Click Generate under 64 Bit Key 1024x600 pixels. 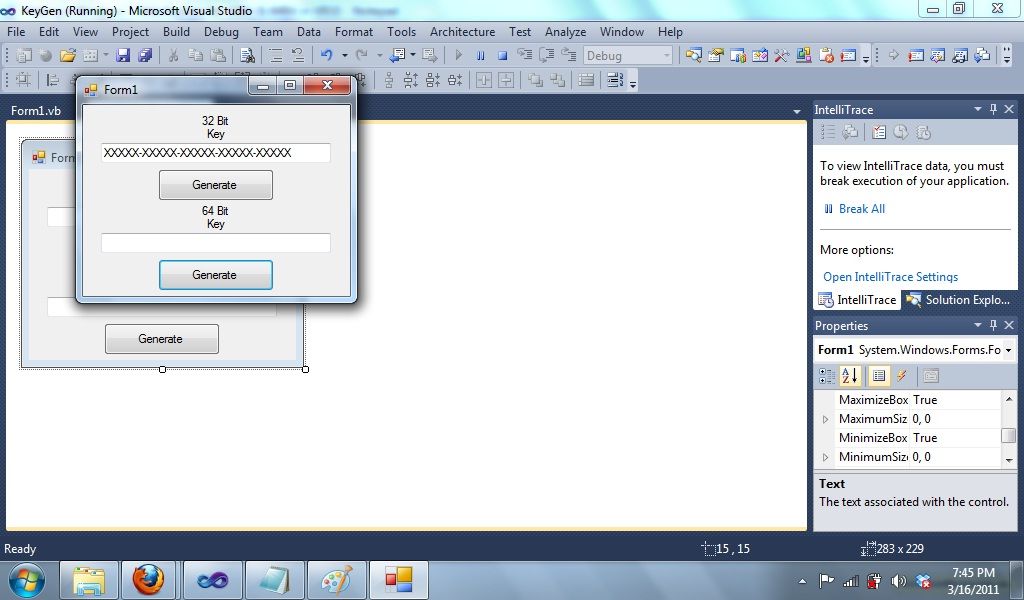click(216, 275)
